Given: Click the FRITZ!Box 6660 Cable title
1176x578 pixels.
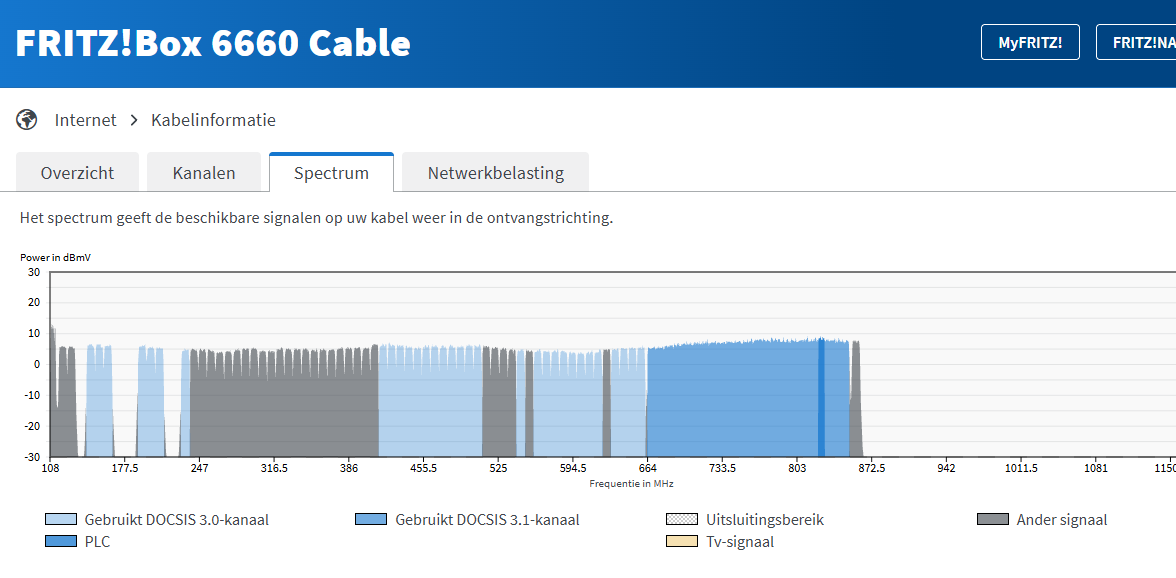Looking at the screenshot, I should coord(213,43).
